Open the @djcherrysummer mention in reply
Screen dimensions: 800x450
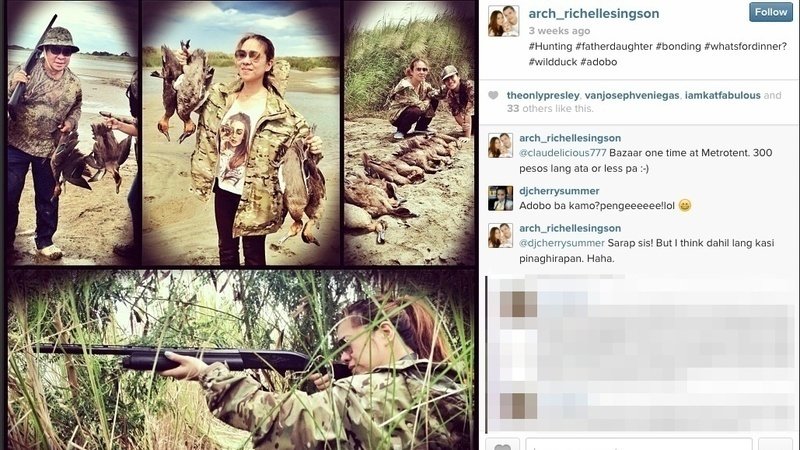pos(562,243)
